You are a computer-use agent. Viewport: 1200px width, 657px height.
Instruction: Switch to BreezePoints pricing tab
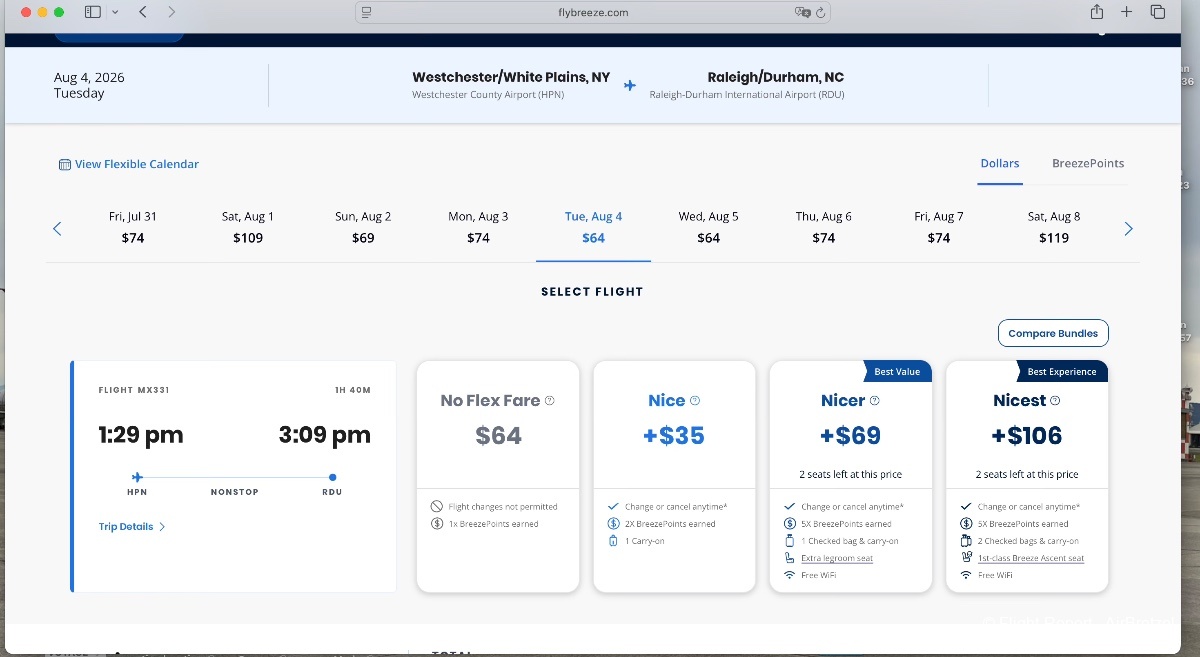1088,164
